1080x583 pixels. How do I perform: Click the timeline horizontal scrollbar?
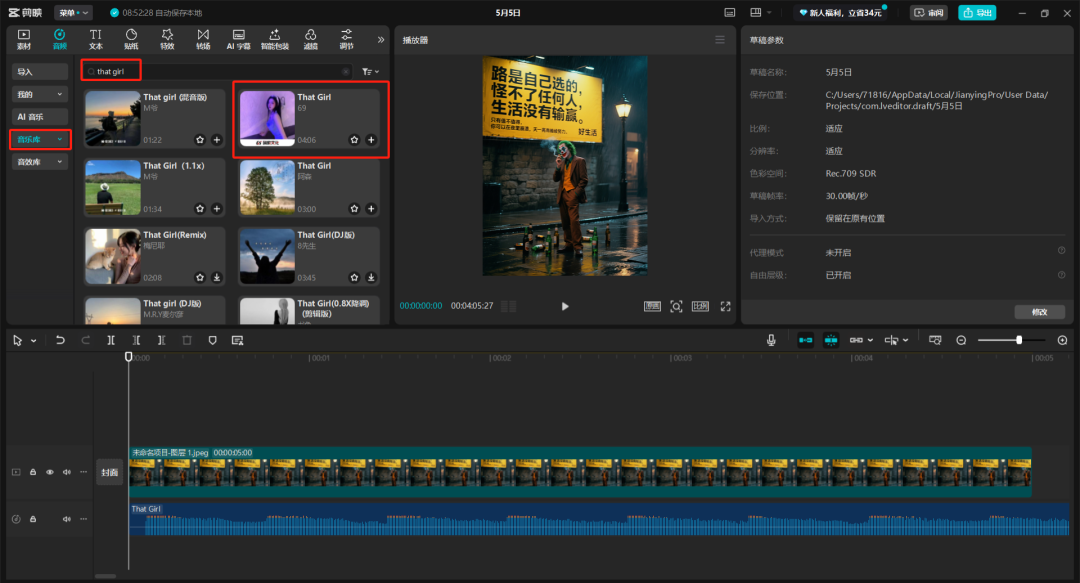tap(105, 576)
